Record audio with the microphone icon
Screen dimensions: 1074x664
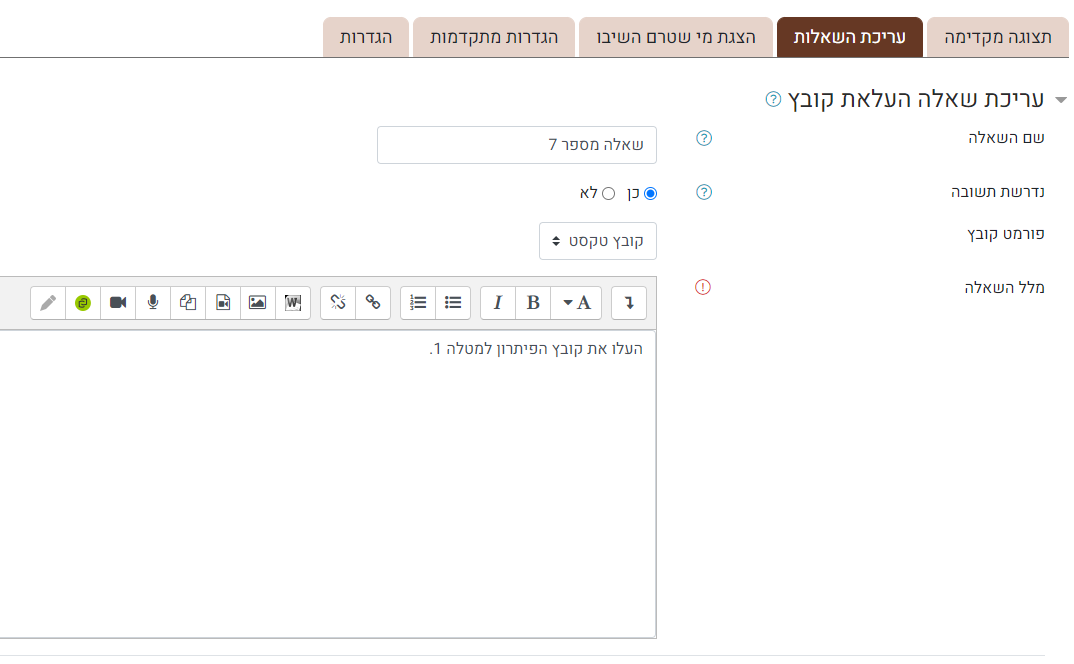[x=153, y=302]
